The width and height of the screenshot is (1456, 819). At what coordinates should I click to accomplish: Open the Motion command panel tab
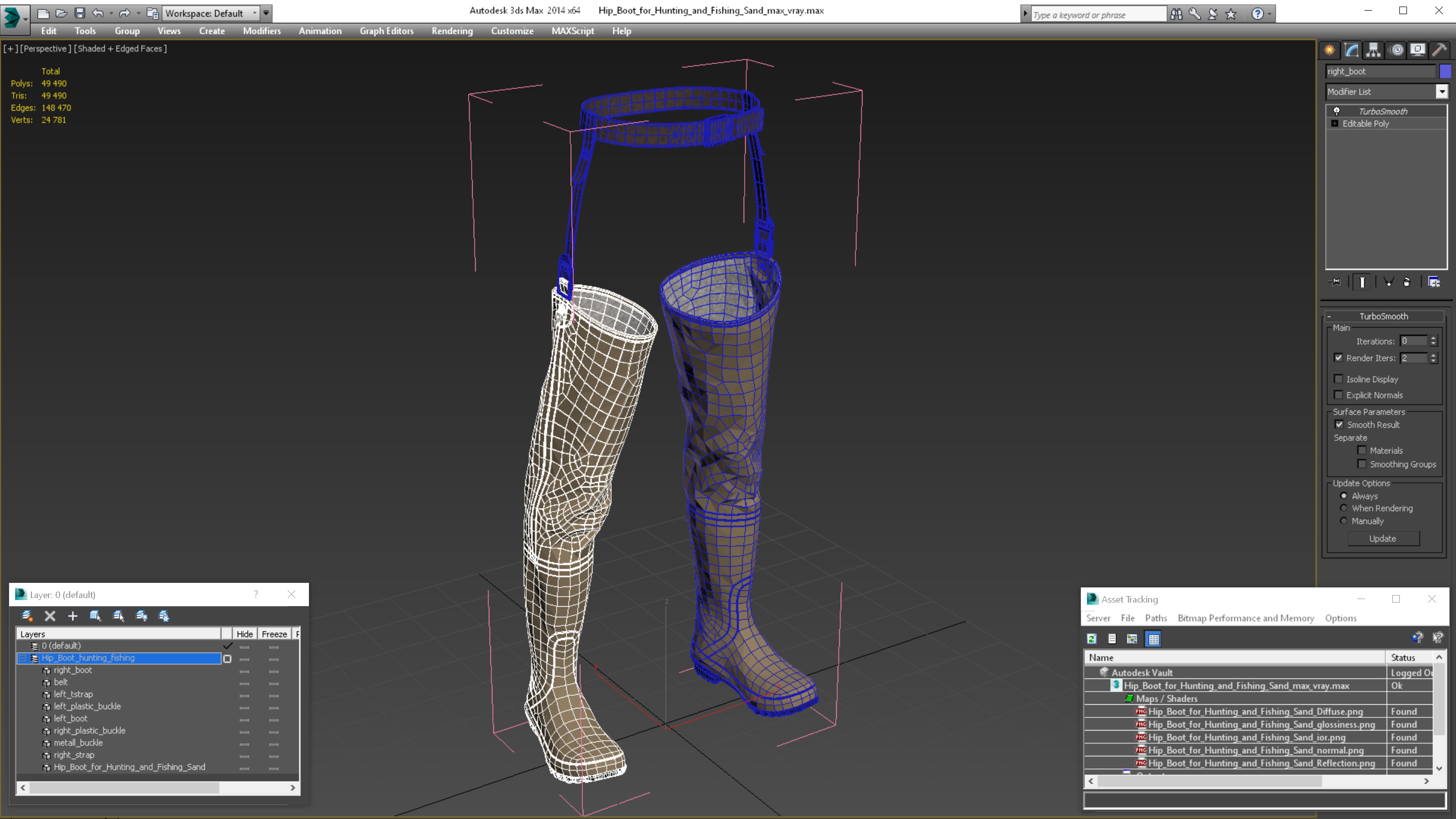[x=1396, y=50]
